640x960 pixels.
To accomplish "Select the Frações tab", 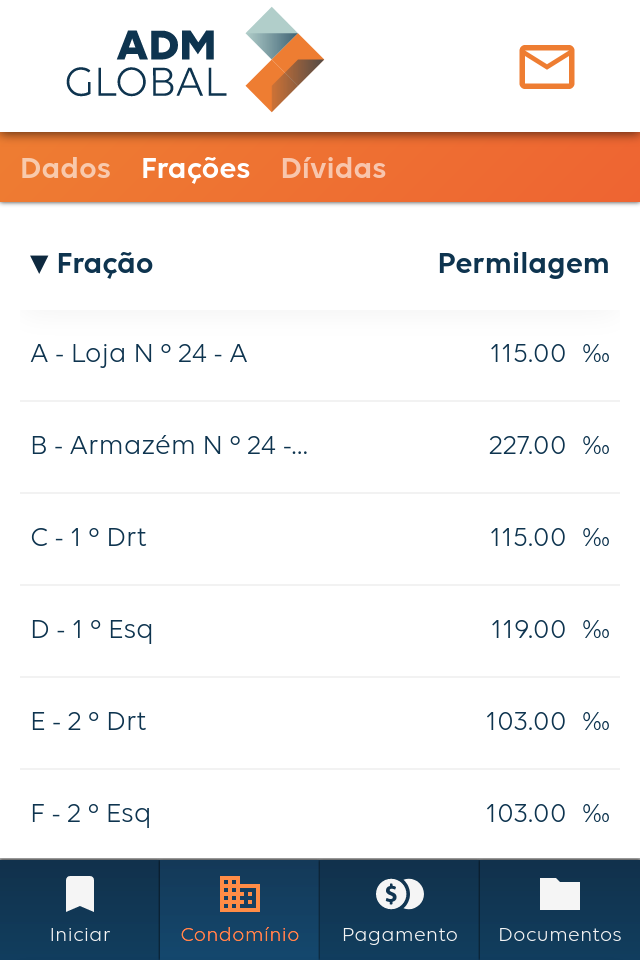I will (196, 168).
